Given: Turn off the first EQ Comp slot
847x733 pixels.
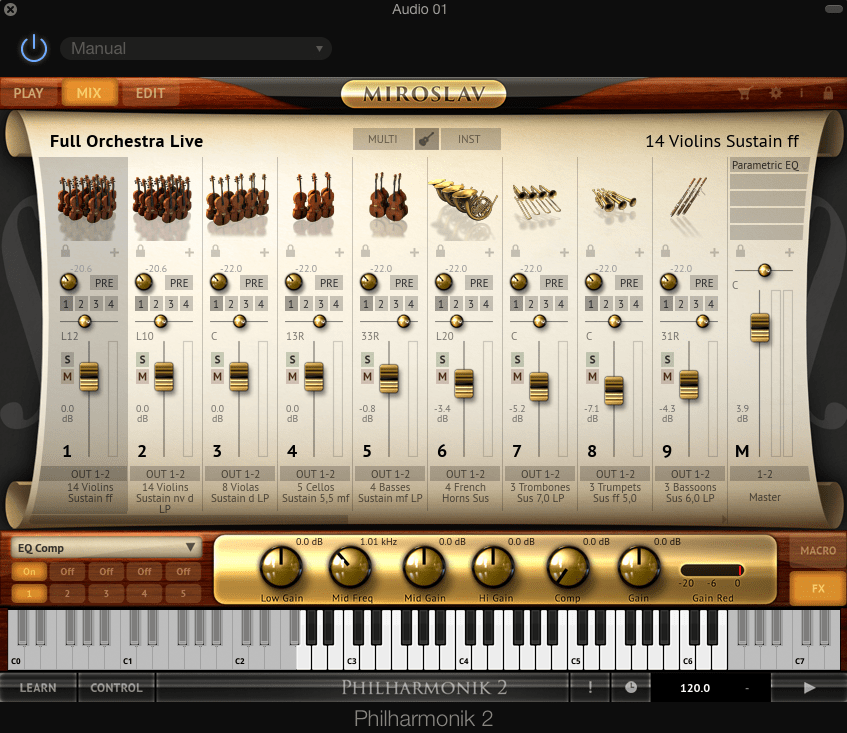Looking at the screenshot, I should (28, 571).
